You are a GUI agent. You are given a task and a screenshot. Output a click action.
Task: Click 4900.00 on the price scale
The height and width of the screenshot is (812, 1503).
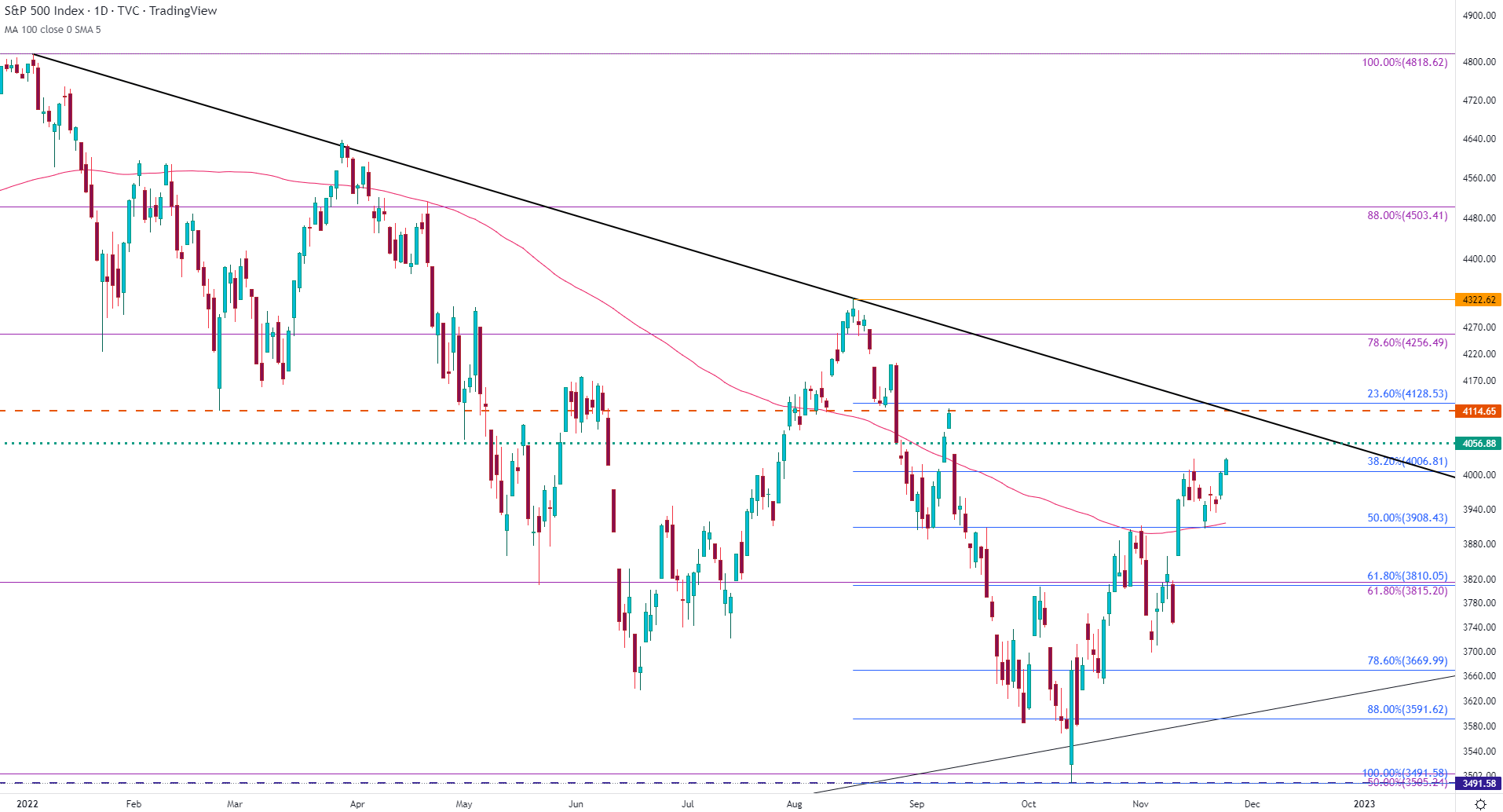[x=1479, y=16]
